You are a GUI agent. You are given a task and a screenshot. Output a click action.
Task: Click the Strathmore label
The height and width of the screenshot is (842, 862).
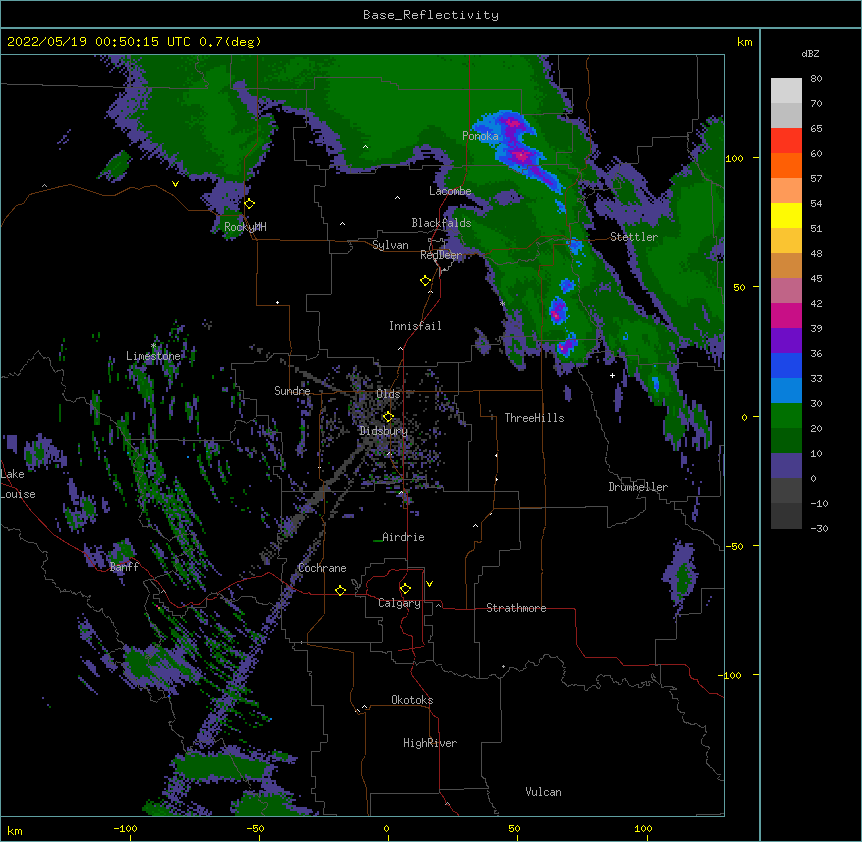click(516, 608)
